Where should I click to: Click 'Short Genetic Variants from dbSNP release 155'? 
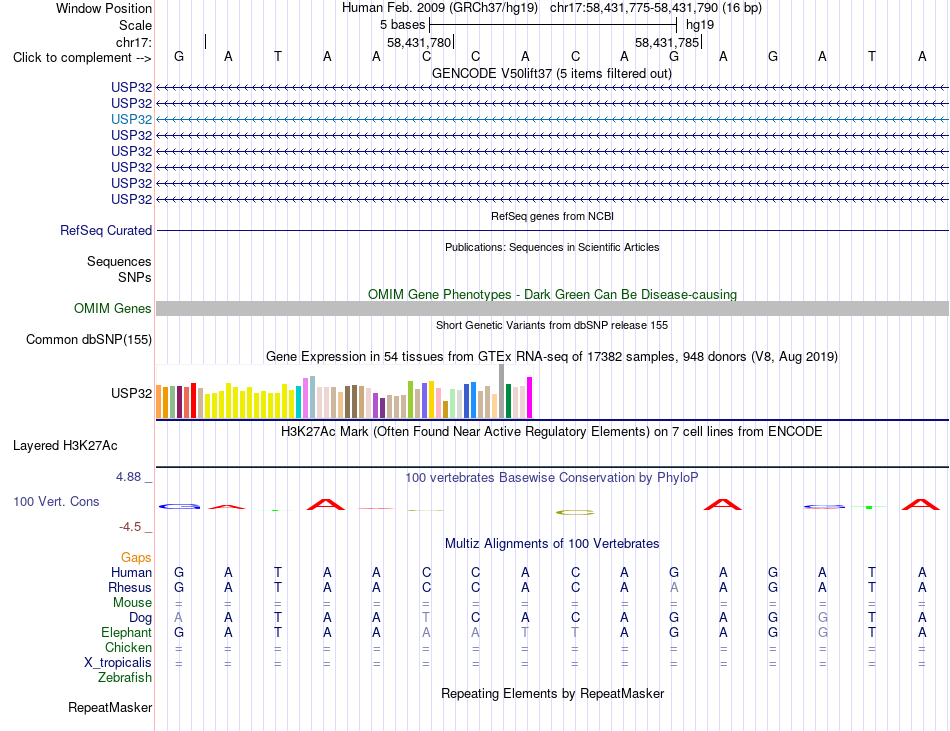click(x=552, y=325)
